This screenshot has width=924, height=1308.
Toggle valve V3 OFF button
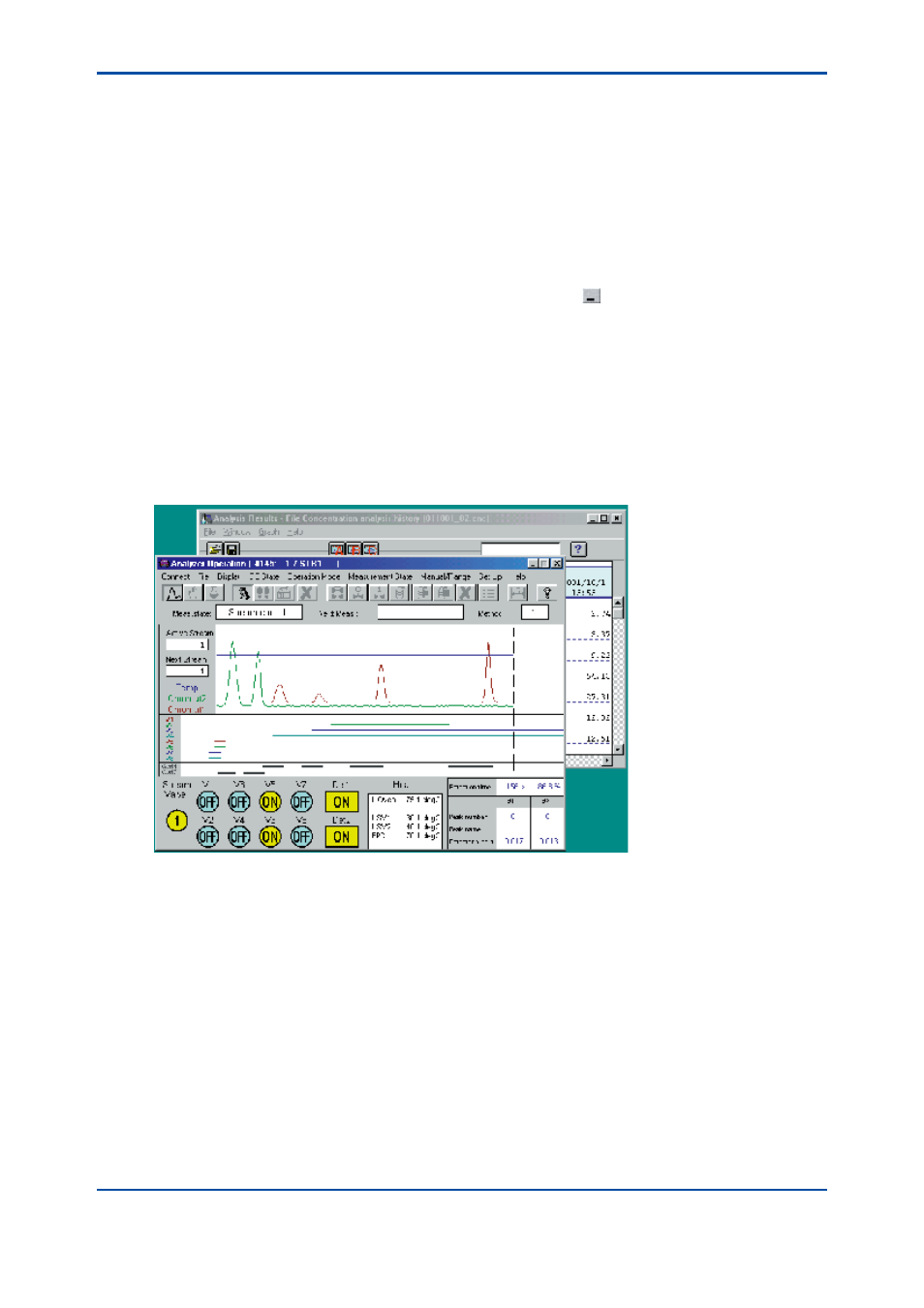238,802
